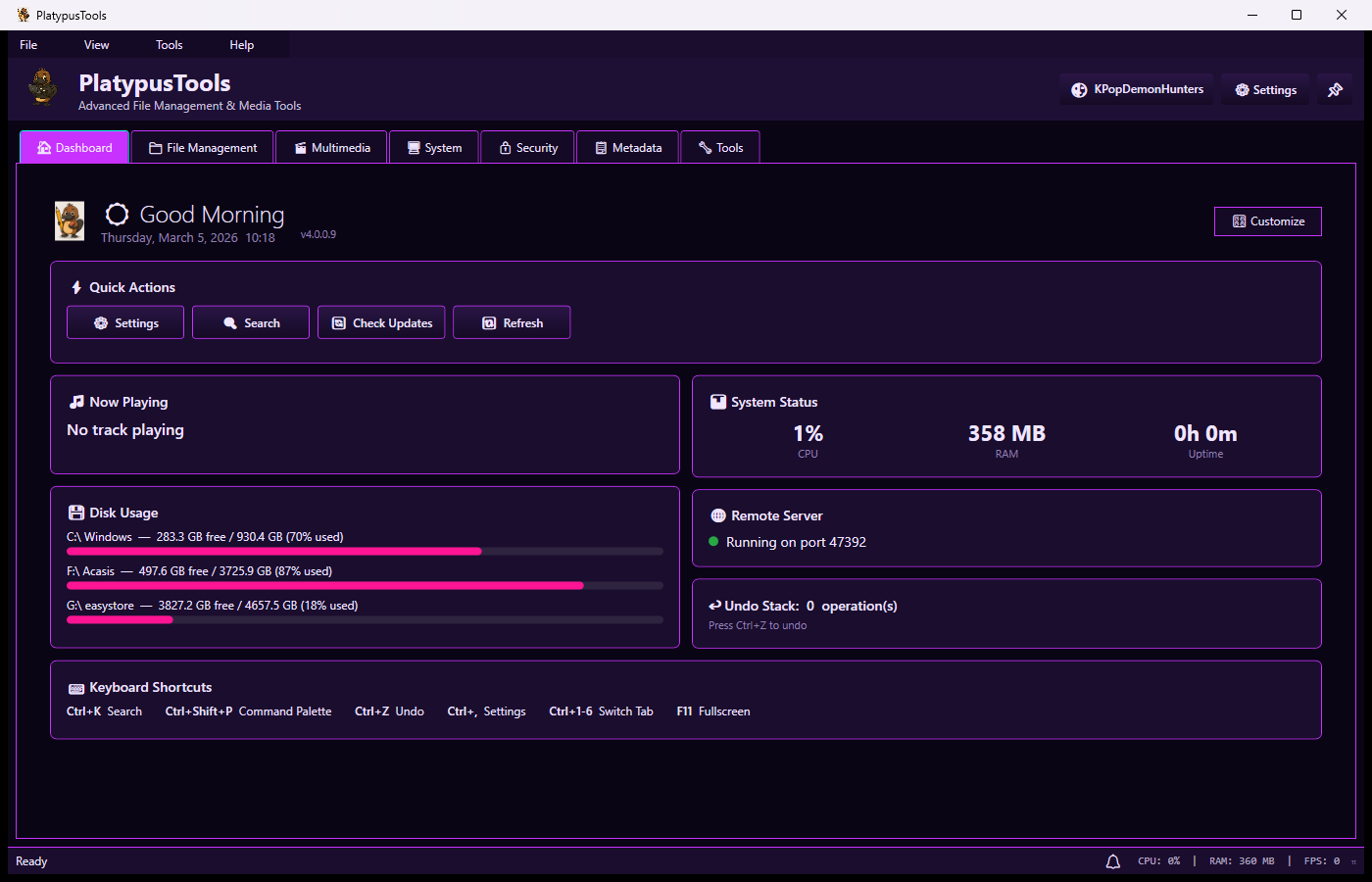Image resolution: width=1372 pixels, height=882 pixels.
Task: Open the System tab
Action: click(434, 148)
